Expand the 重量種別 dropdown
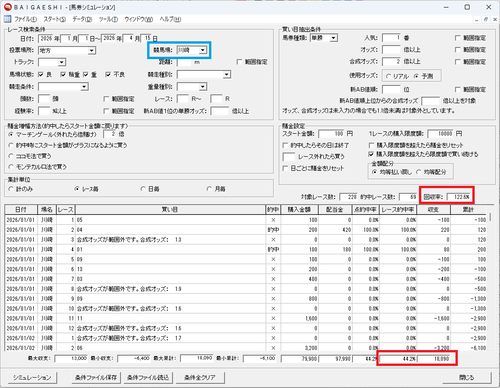Screen dimensions: 500x388 (x=203, y=87)
